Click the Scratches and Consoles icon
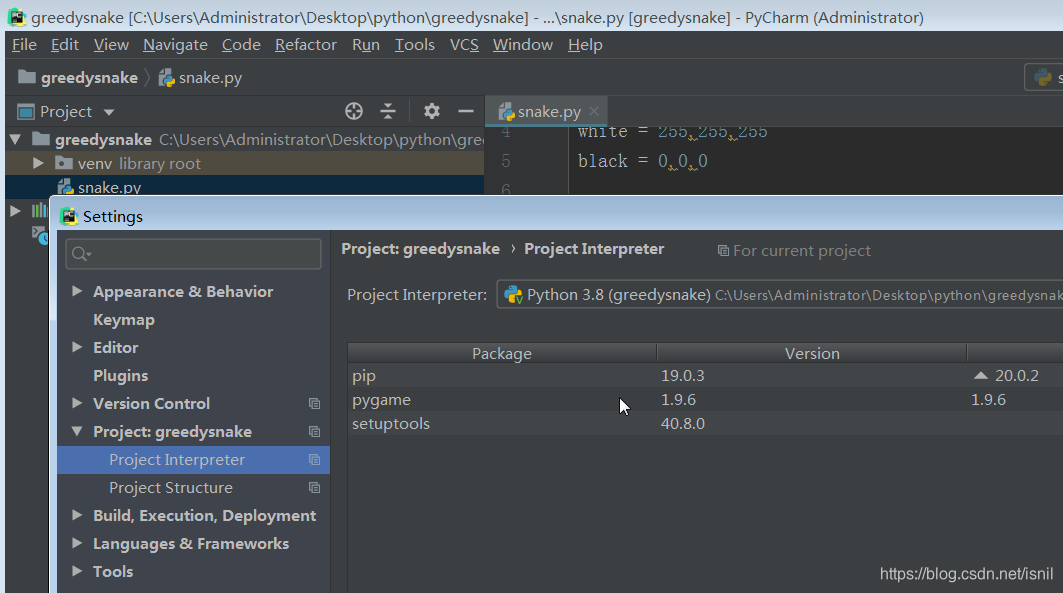1063x593 pixels. pos(40,235)
